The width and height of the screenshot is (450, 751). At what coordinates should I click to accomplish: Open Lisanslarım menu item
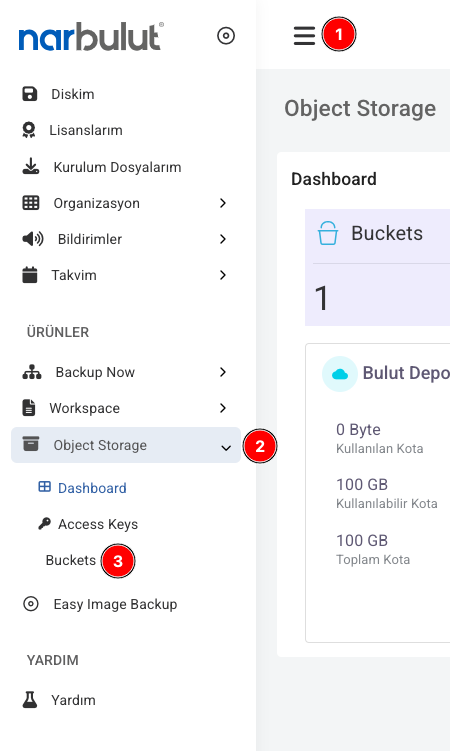coord(86,130)
